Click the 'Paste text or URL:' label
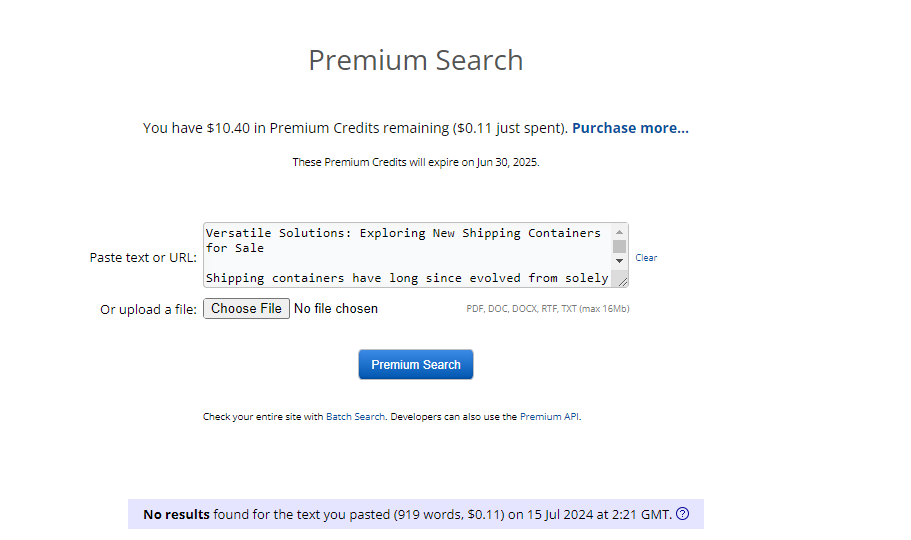 (143, 258)
